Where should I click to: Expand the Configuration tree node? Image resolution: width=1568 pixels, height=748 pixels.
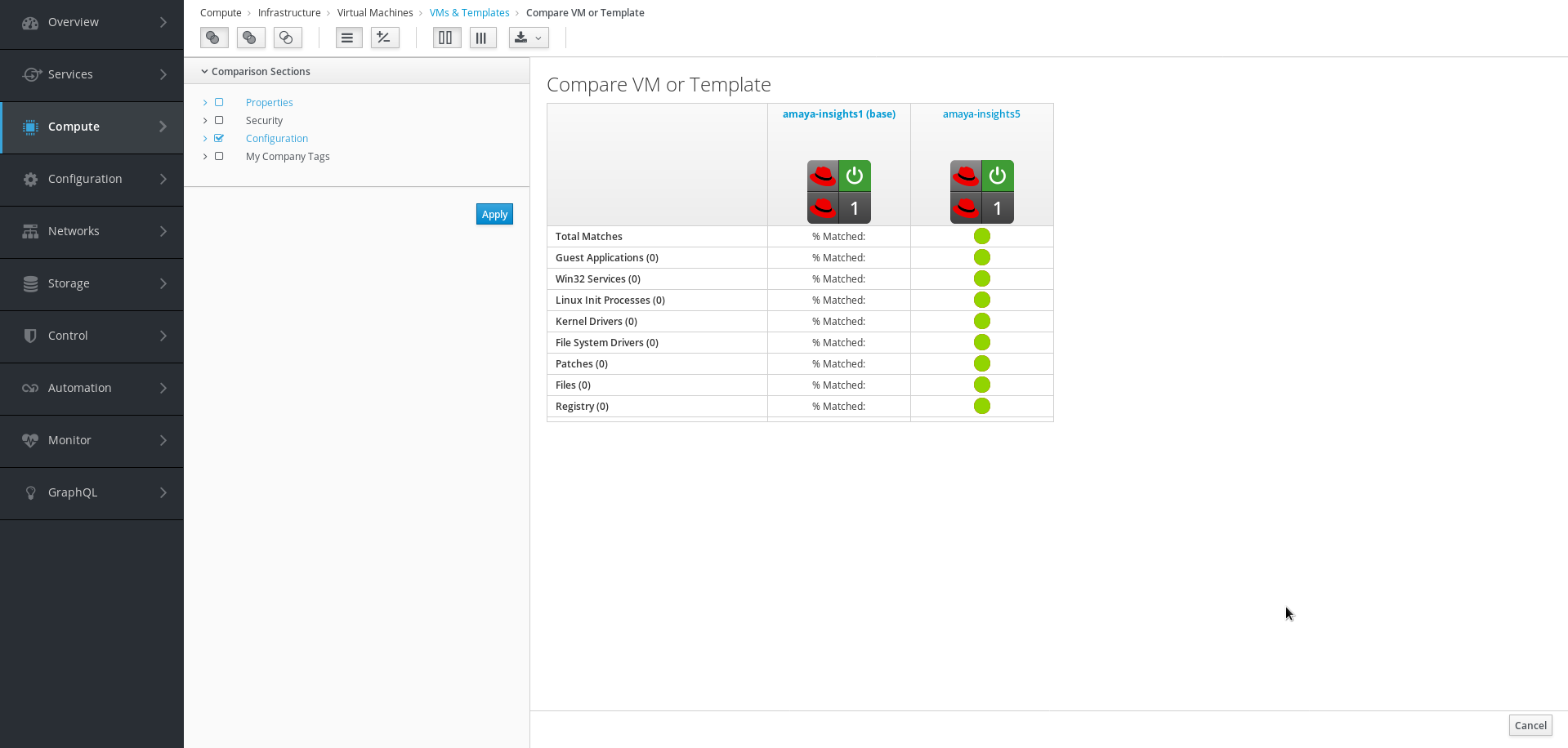point(205,139)
